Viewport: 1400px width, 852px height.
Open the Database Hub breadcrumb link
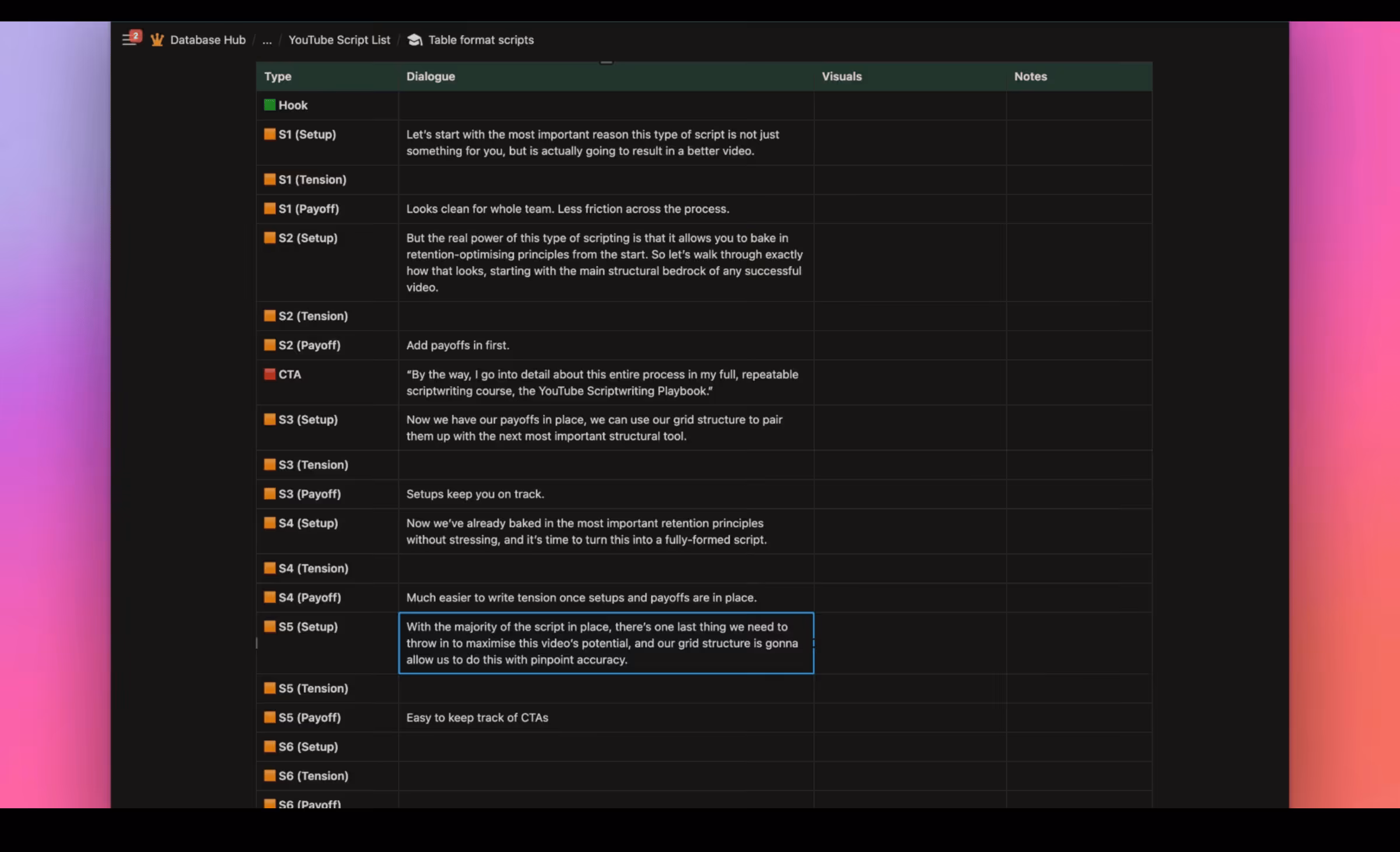point(208,40)
